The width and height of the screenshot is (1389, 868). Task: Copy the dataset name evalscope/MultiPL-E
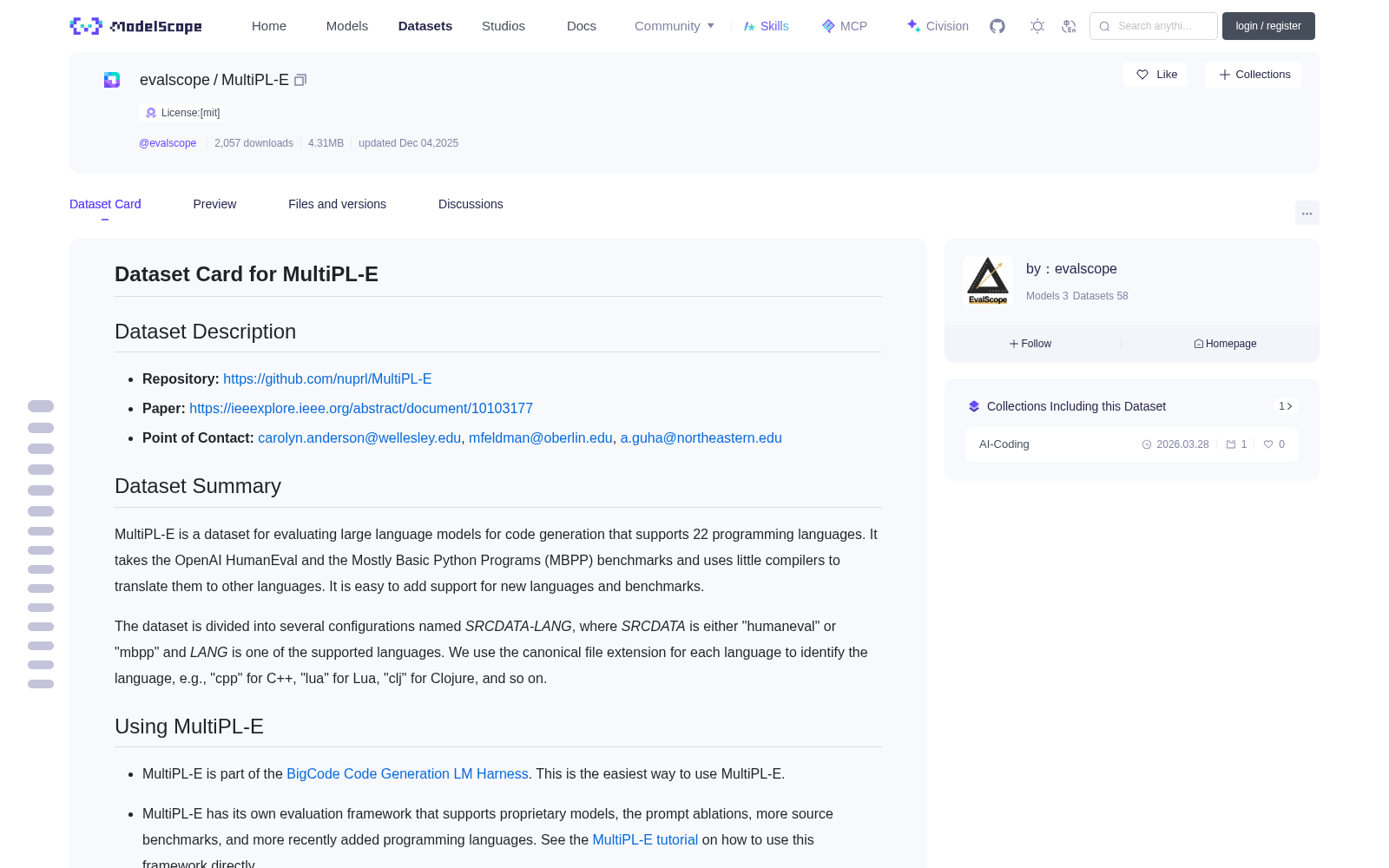click(x=300, y=80)
